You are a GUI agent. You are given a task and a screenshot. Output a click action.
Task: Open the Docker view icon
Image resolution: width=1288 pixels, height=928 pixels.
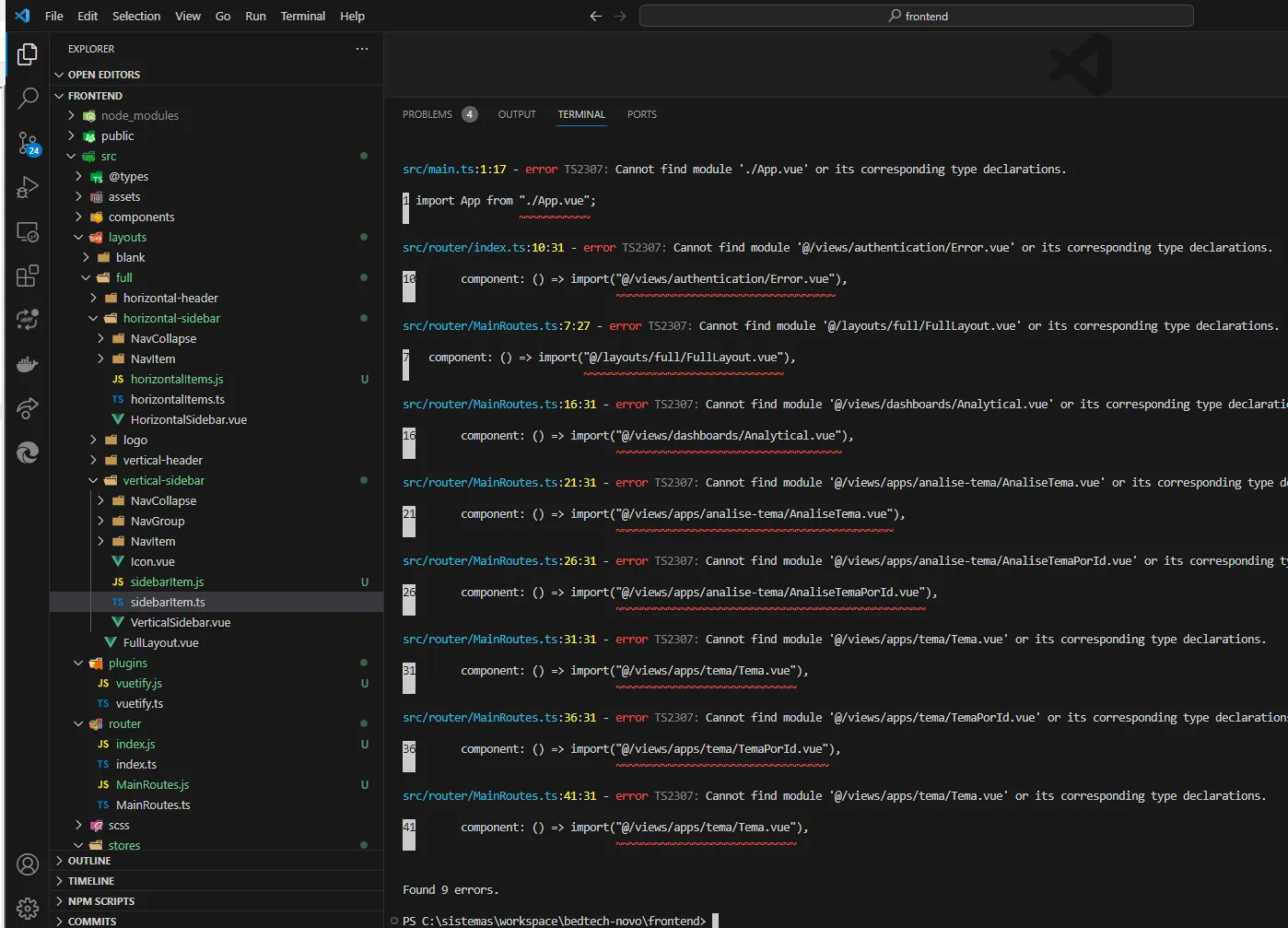(28, 365)
